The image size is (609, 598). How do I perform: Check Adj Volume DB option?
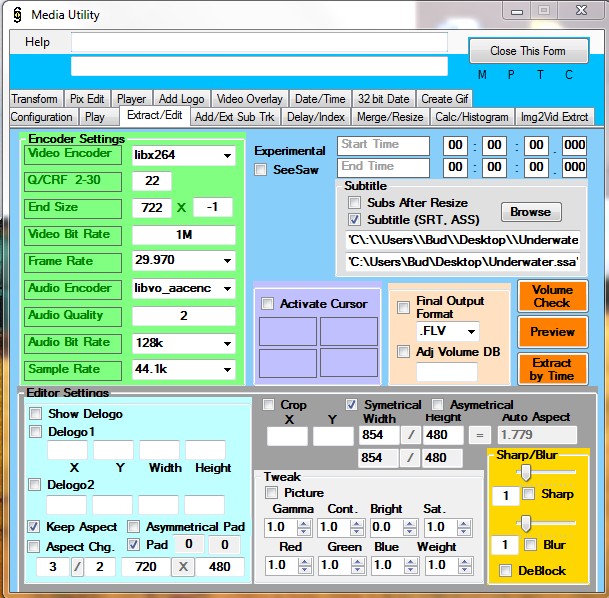403,351
